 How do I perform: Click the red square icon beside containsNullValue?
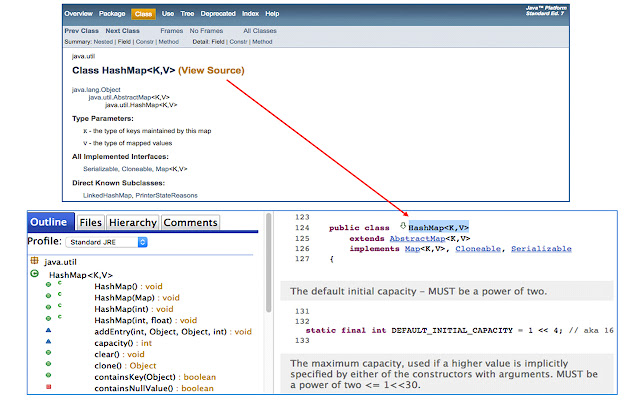[47, 387]
